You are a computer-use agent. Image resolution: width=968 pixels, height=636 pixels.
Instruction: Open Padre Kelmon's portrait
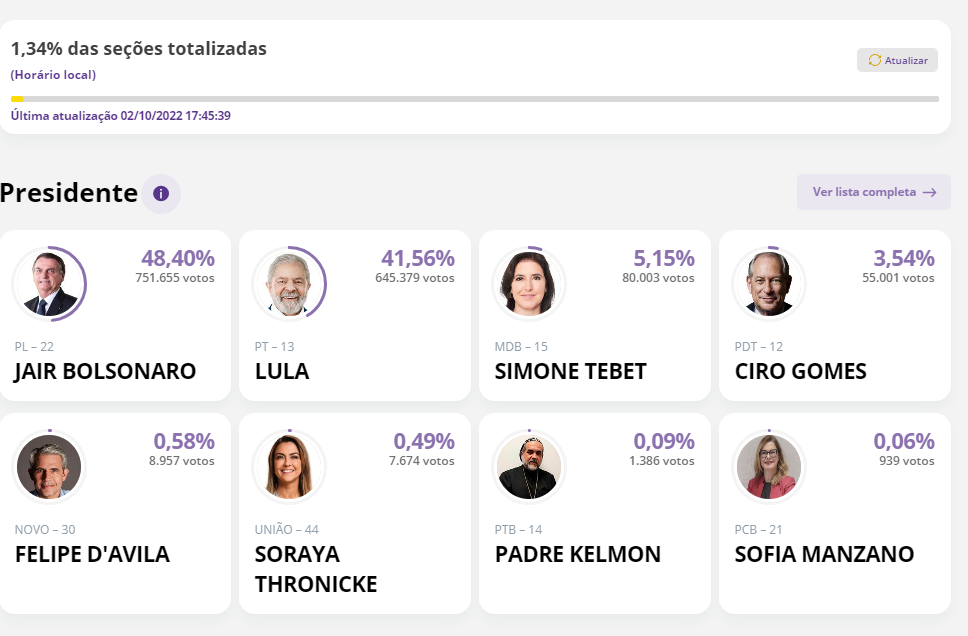click(x=529, y=467)
